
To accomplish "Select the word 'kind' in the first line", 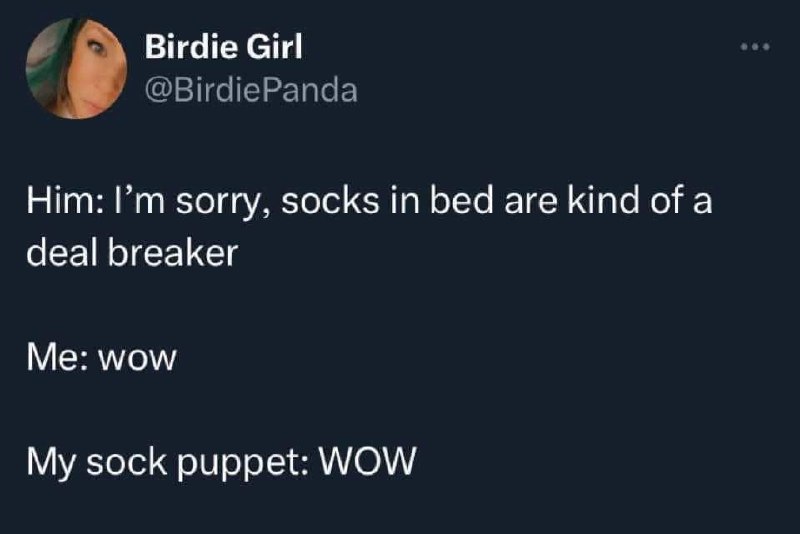I will 603,200.
